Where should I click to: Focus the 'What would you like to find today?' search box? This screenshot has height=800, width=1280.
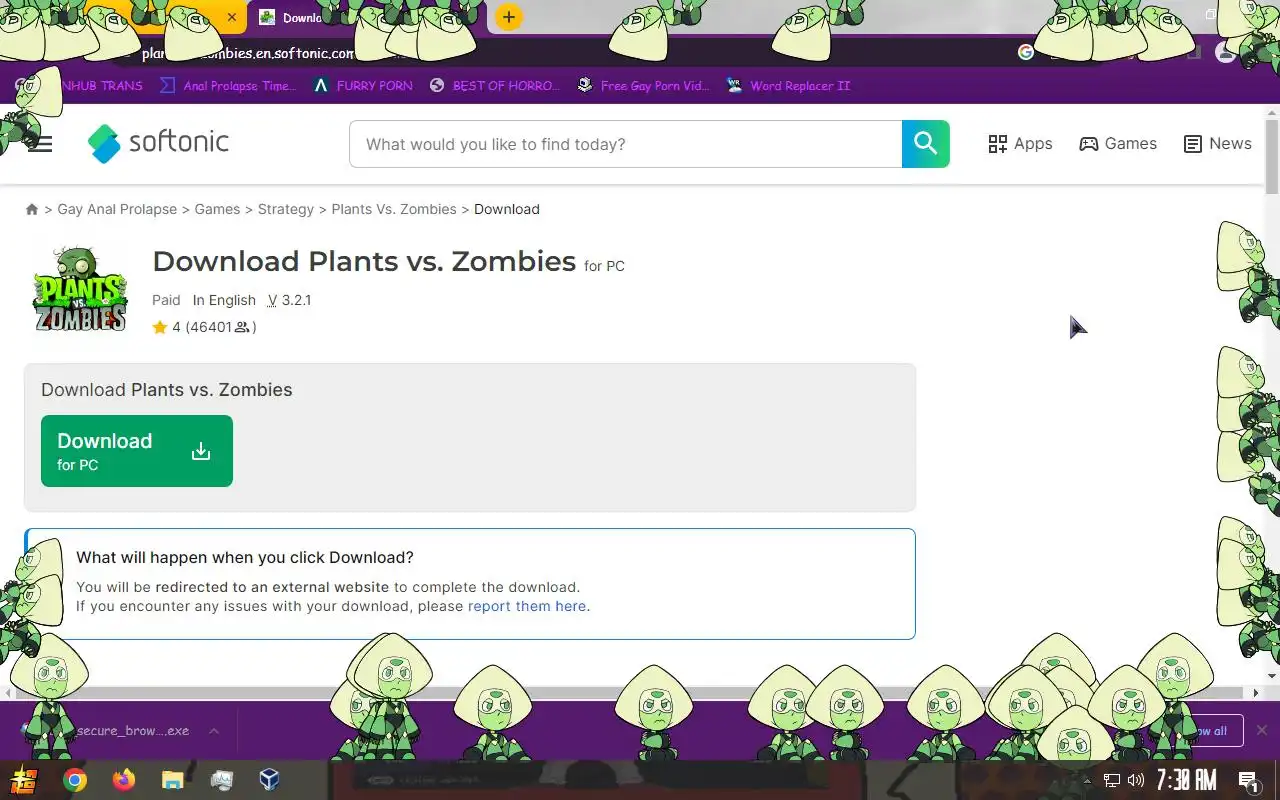coord(625,144)
